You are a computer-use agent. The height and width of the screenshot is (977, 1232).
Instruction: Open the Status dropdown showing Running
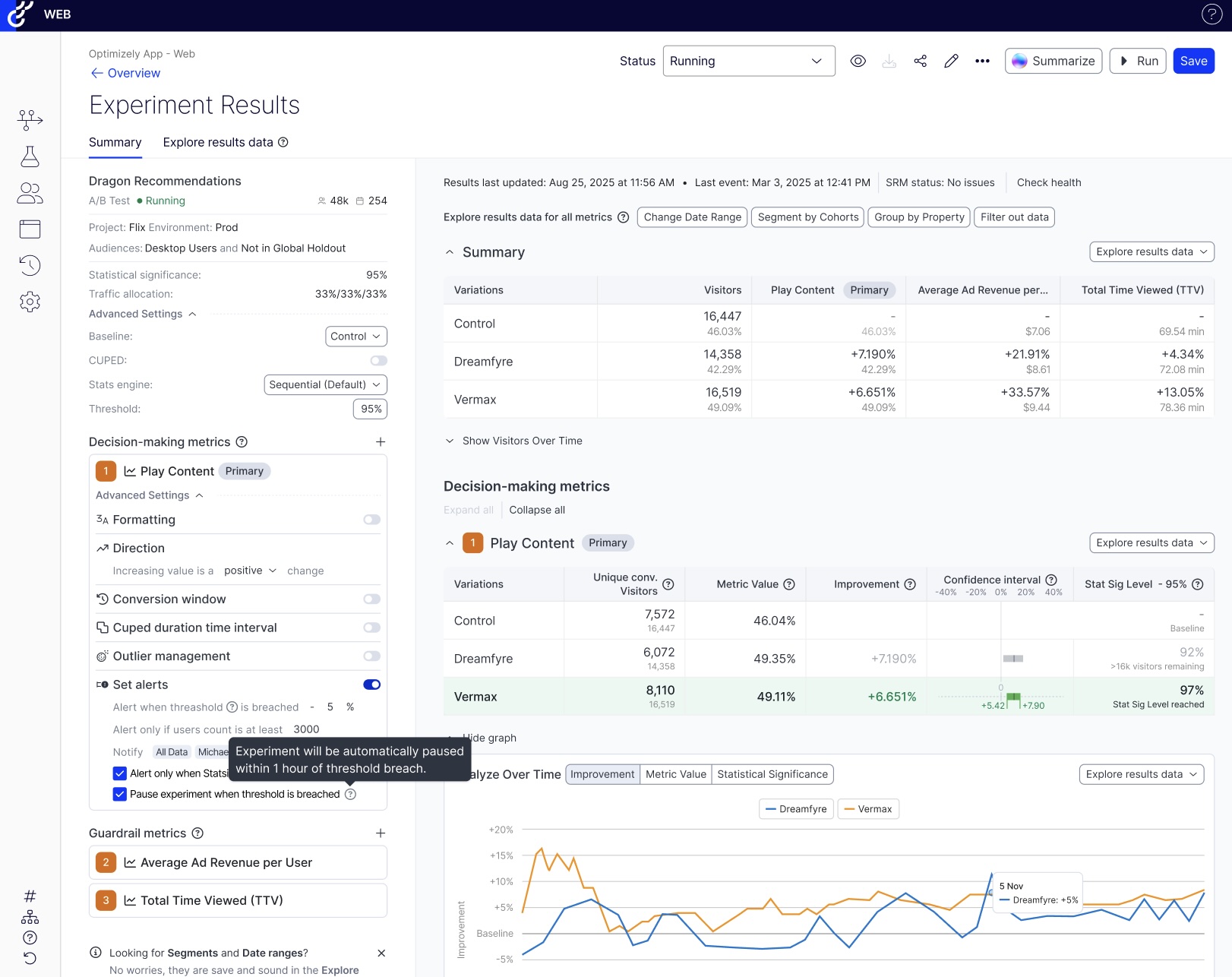click(748, 61)
